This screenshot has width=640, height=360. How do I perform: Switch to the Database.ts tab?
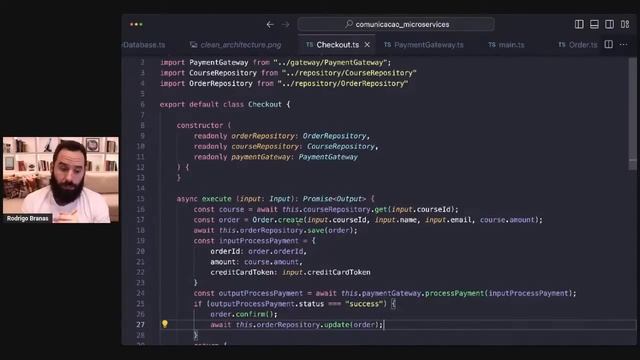pyautogui.click(x=144, y=45)
